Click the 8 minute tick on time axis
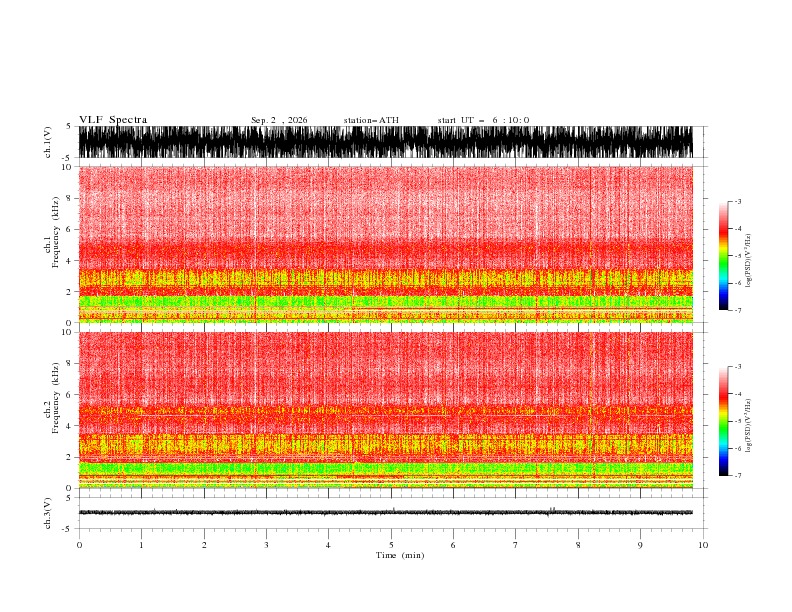The image size is (792, 612). pyautogui.click(x=578, y=545)
